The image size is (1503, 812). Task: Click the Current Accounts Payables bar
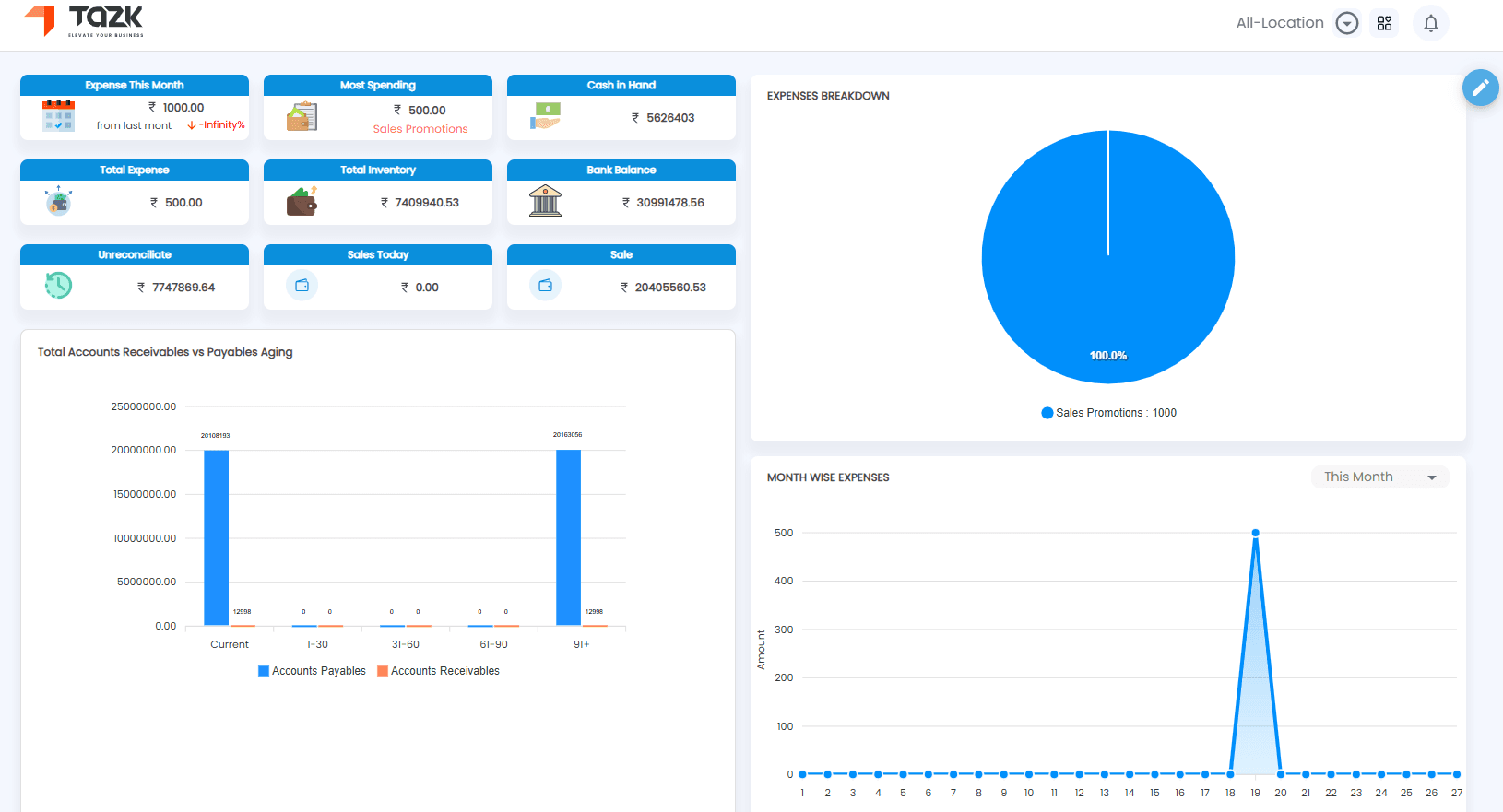(217, 537)
